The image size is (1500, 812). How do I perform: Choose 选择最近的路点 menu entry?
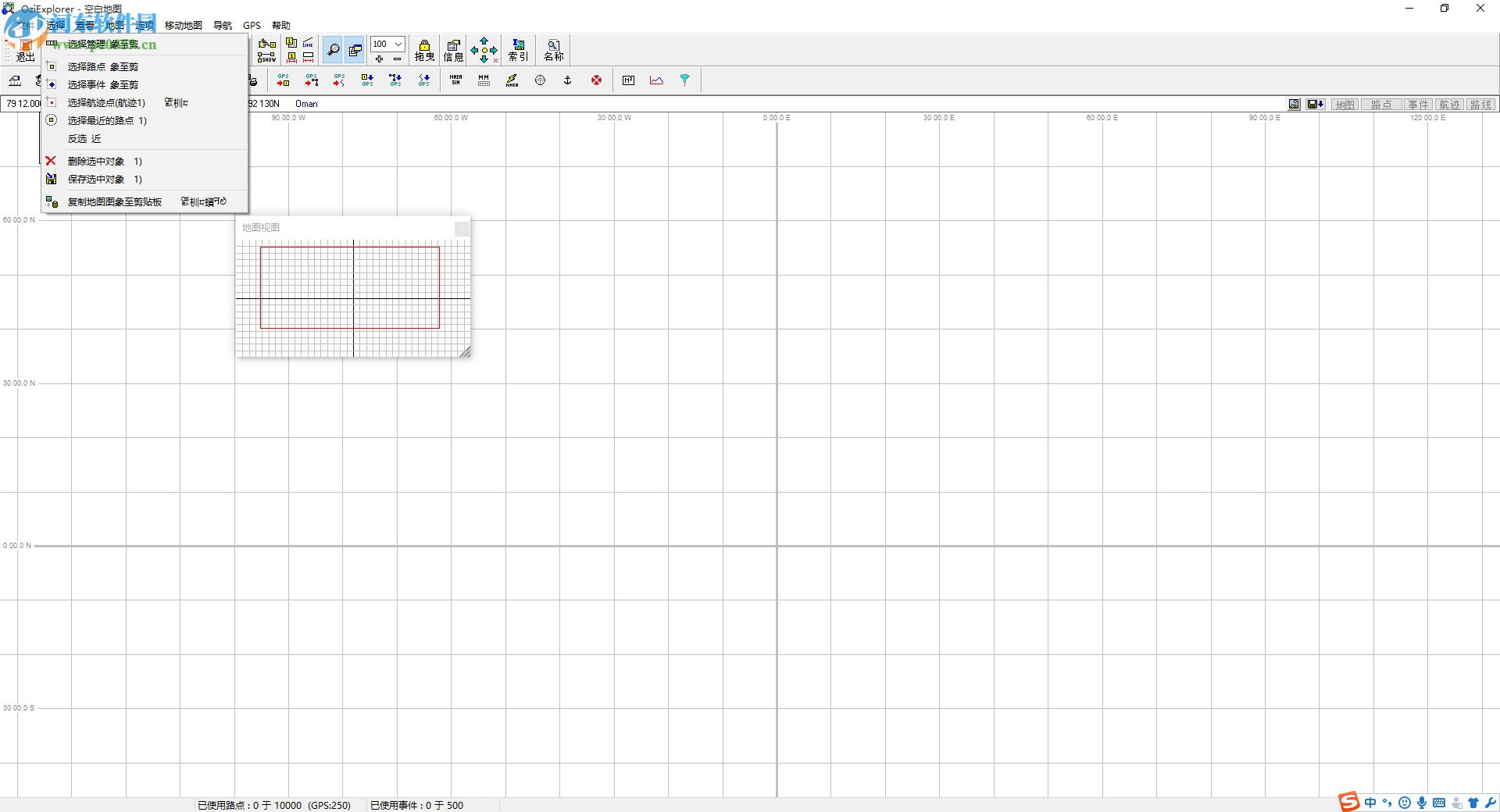(x=145, y=120)
